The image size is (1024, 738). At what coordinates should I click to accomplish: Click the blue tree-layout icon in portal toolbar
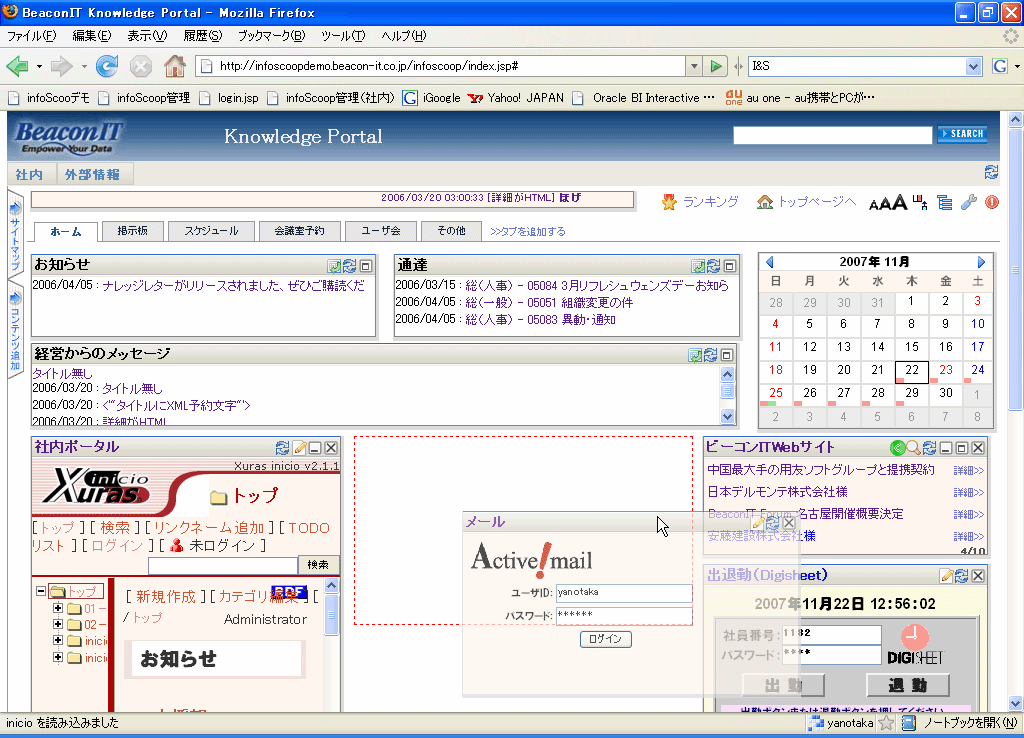[x=944, y=202]
